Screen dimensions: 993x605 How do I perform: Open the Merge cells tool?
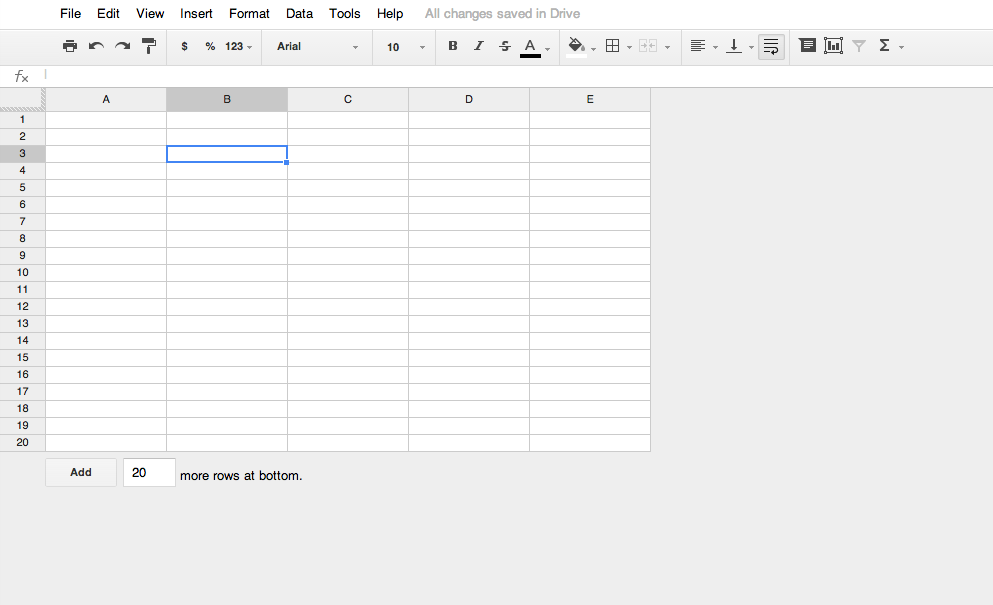(647, 46)
